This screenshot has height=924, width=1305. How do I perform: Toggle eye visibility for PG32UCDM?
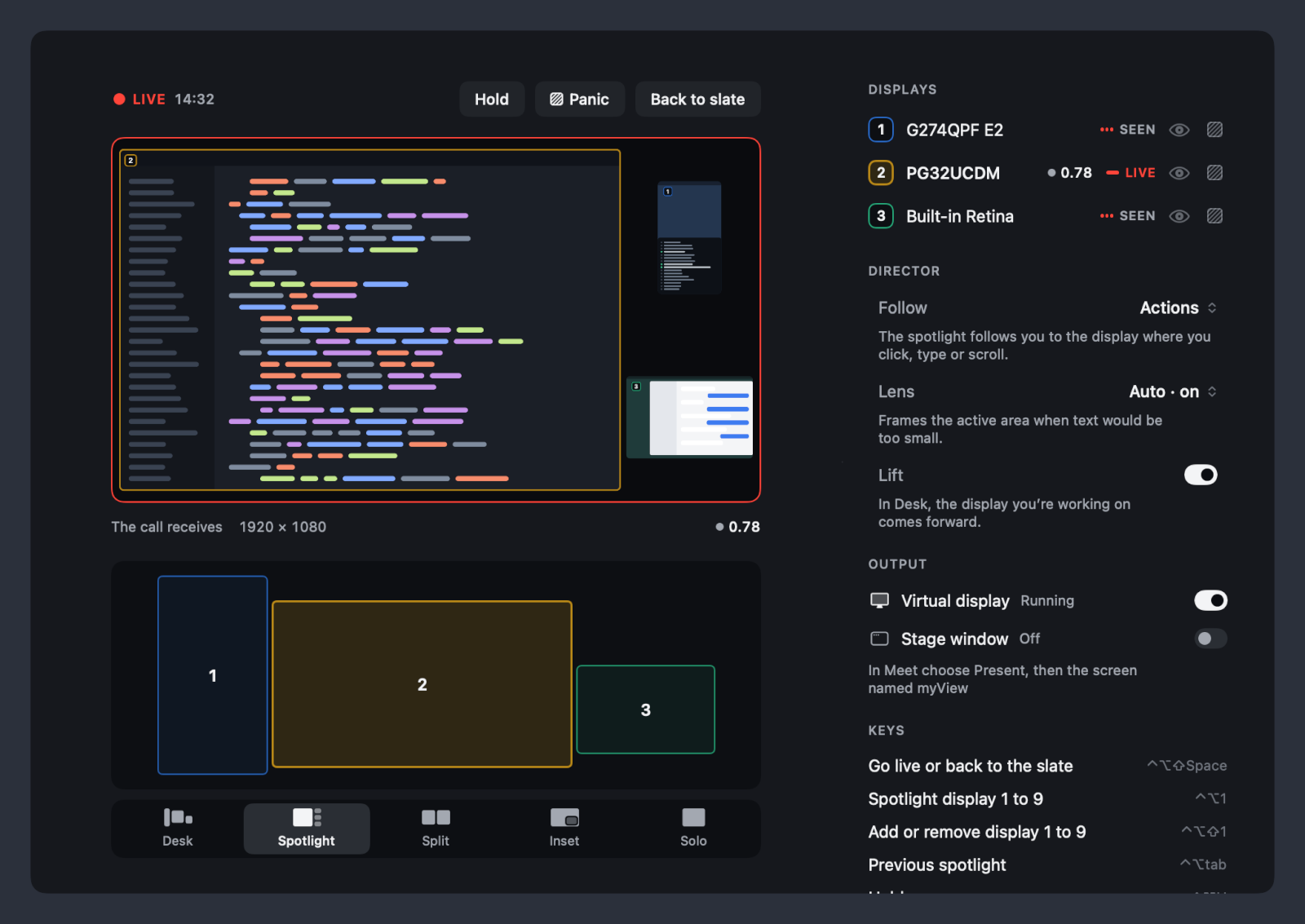(x=1179, y=173)
